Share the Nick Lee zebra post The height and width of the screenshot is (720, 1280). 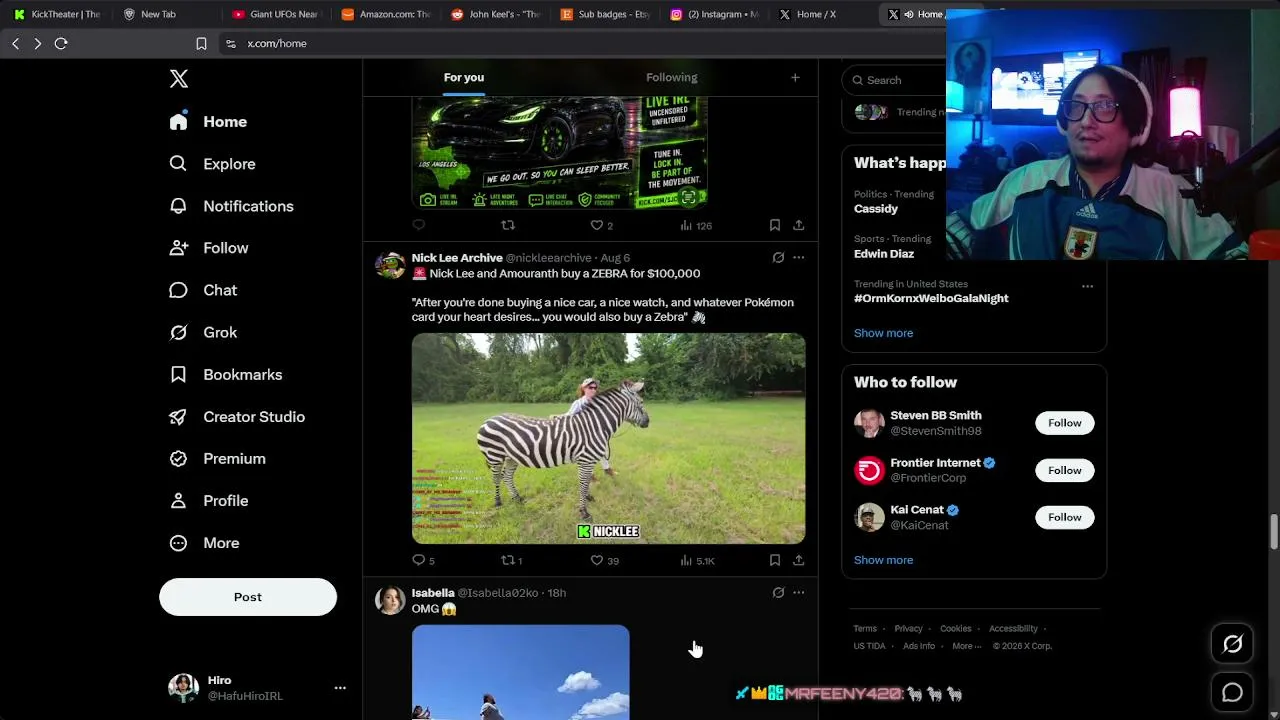(799, 560)
